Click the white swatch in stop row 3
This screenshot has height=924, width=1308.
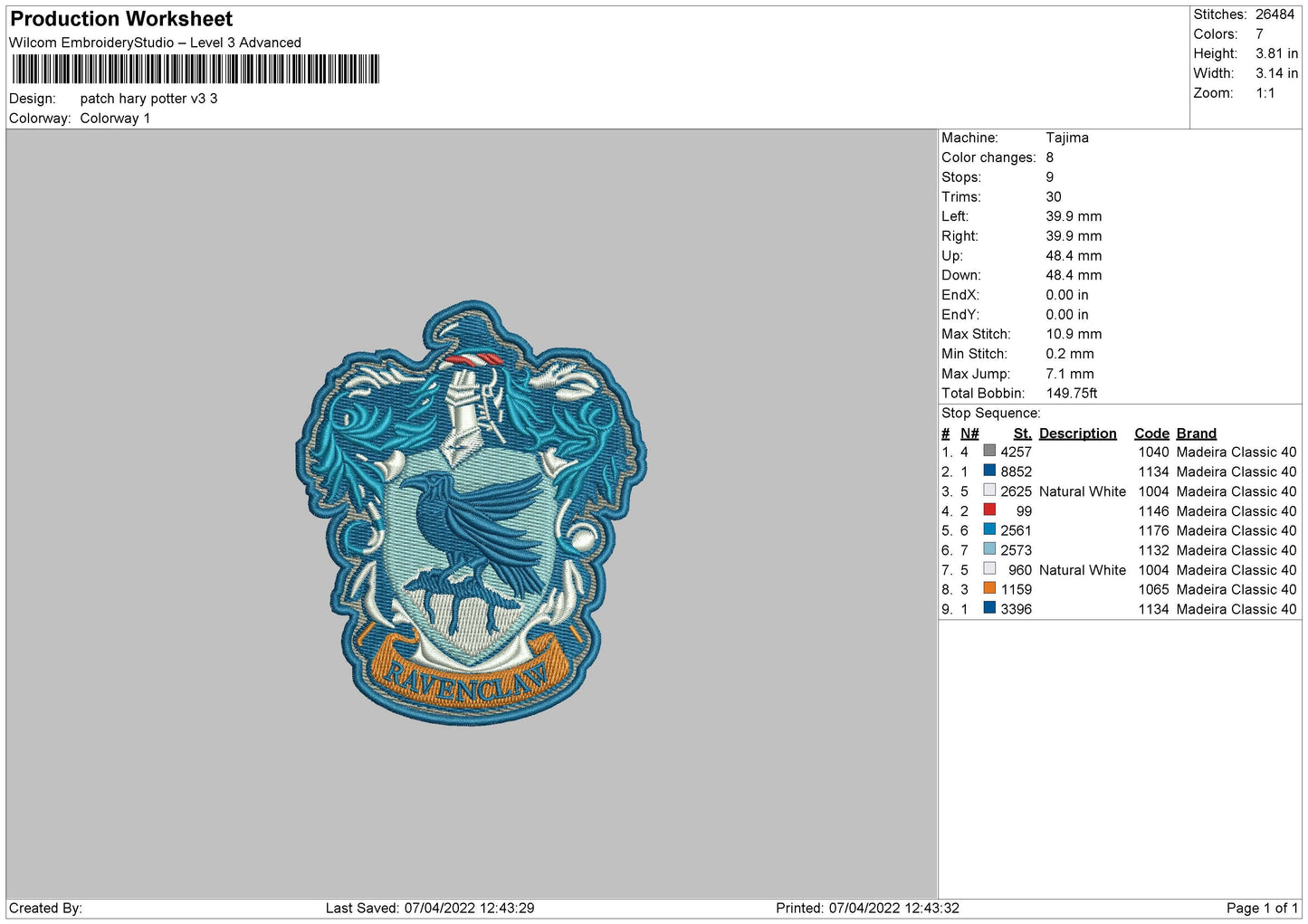(989, 491)
